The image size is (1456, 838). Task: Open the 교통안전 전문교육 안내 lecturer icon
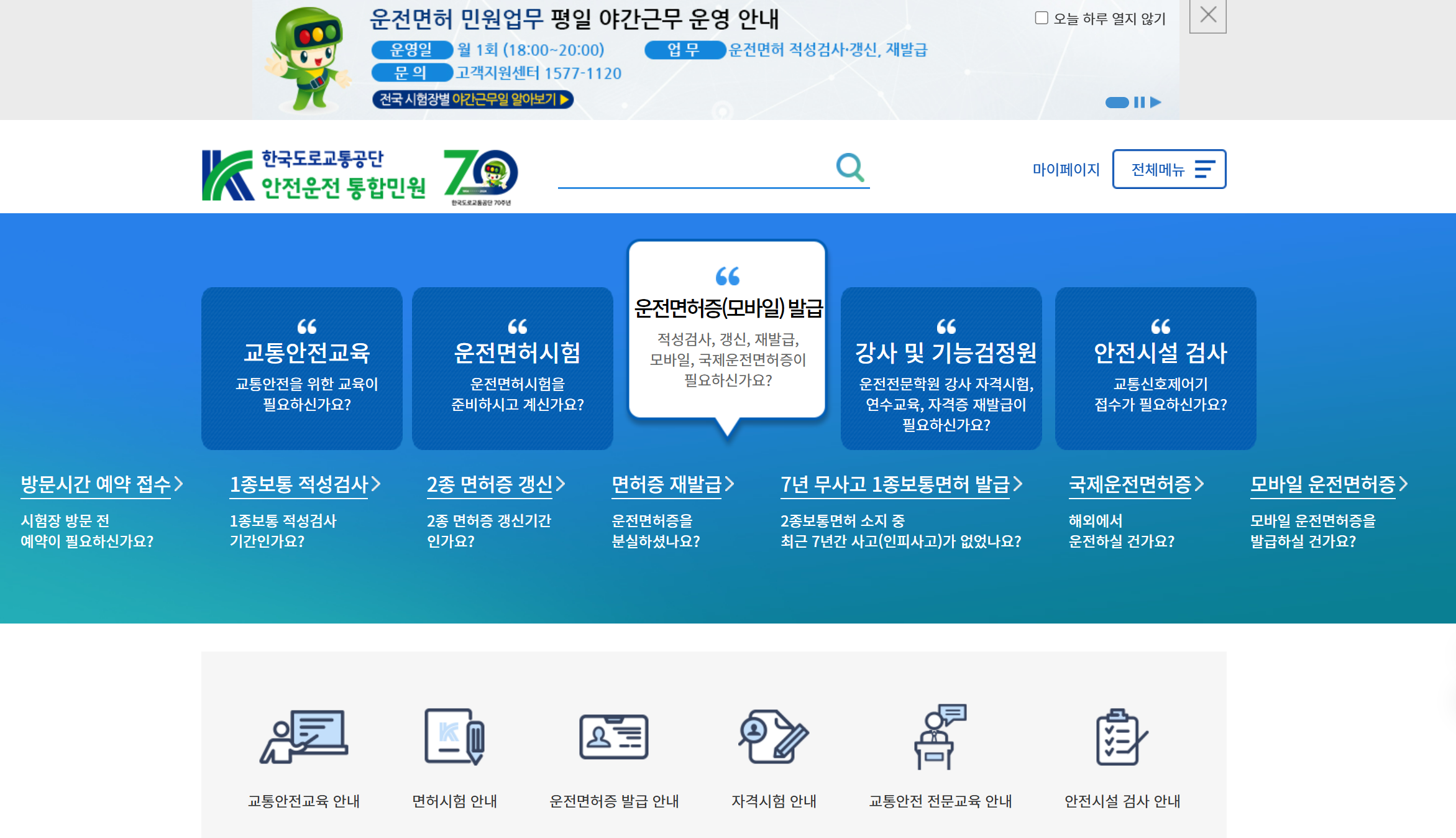[x=940, y=737]
